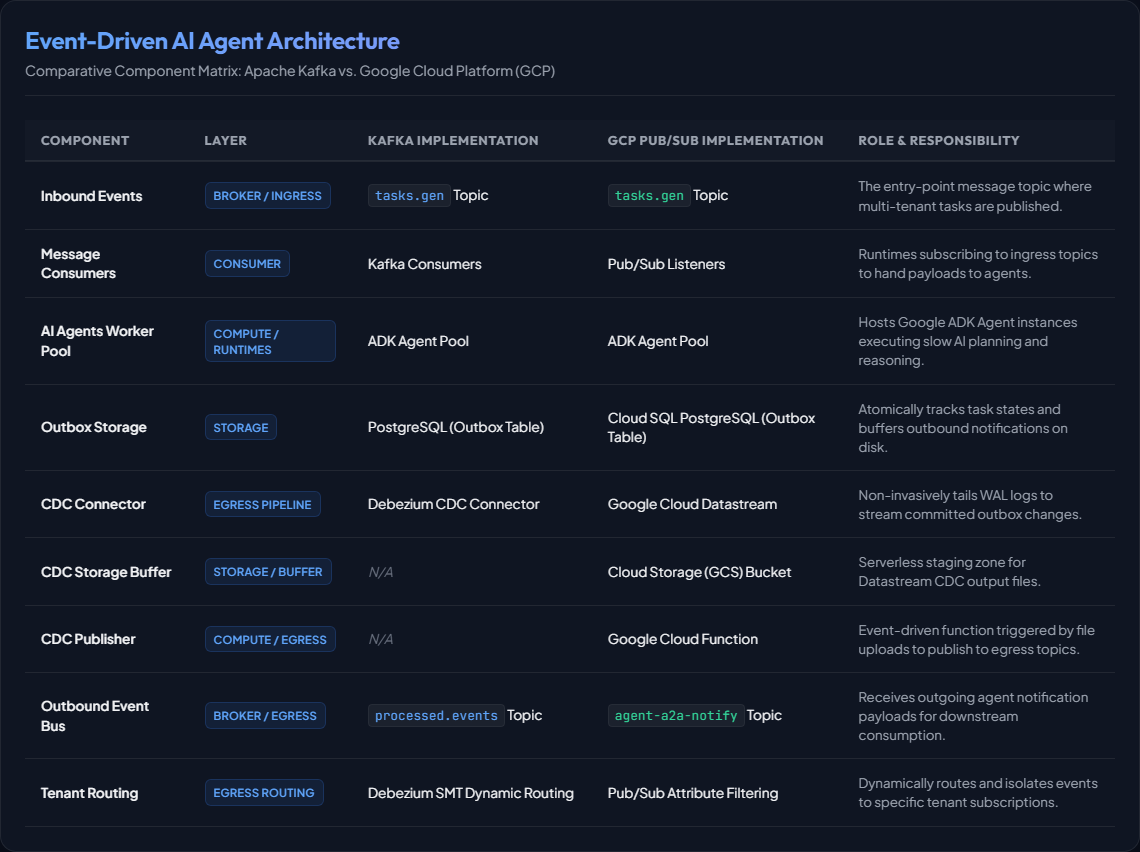Click the 'Pub/Sub Attribute Filtering' cell
1140x852 pixels.
[693, 793]
